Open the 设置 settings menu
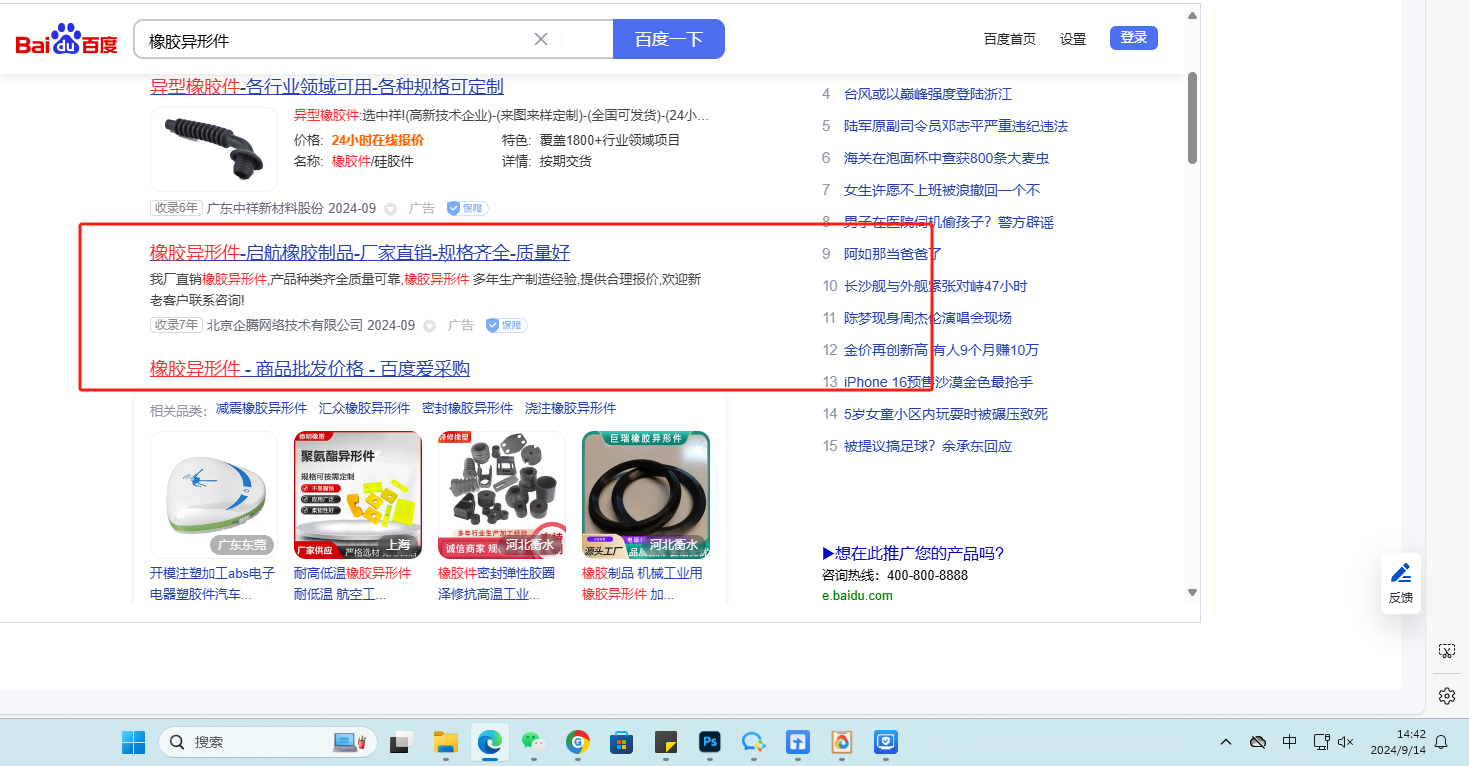1469x766 pixels. (1073, 39)
